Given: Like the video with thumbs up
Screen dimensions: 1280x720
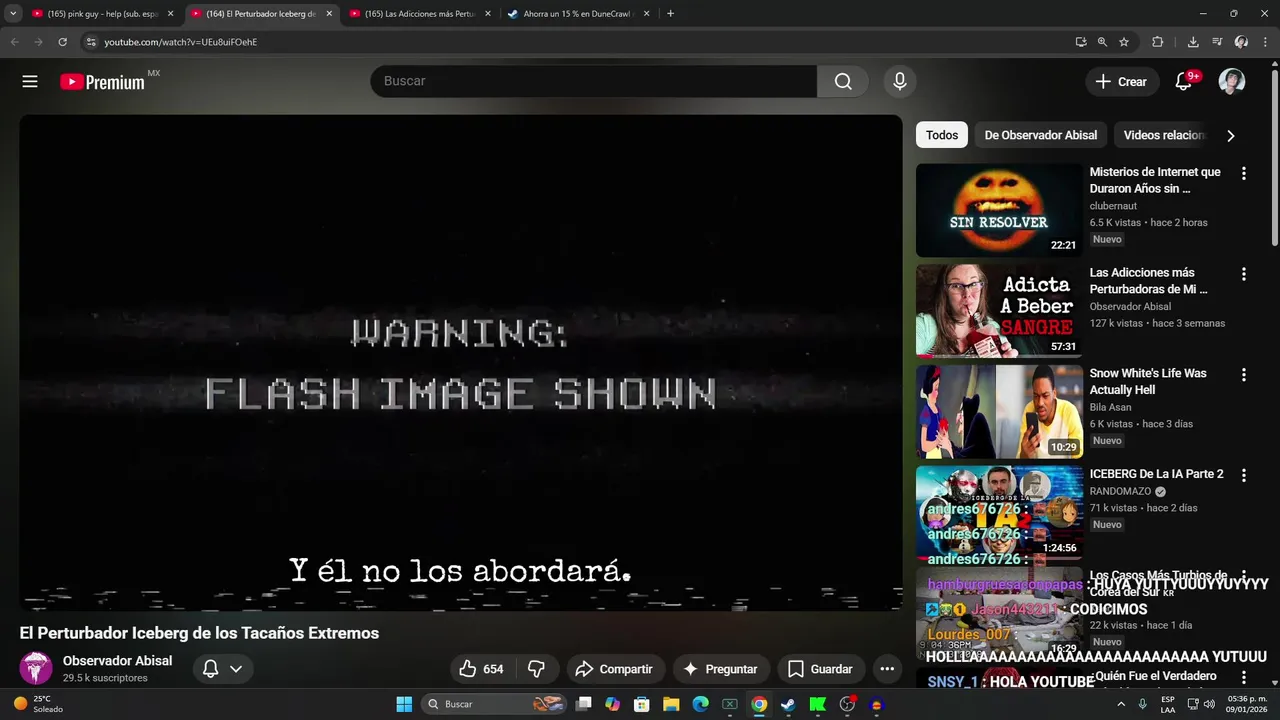Looking at the screenshot, I should 481,669.
